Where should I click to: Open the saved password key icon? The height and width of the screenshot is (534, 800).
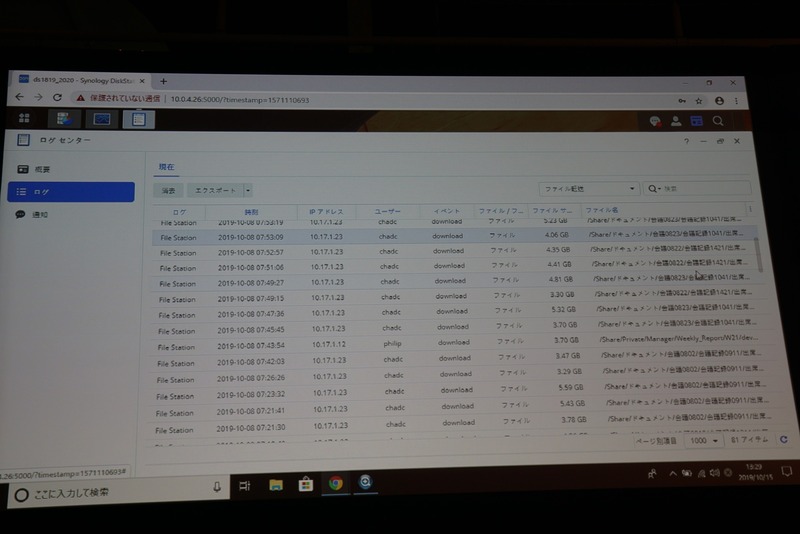click(682, 101)
